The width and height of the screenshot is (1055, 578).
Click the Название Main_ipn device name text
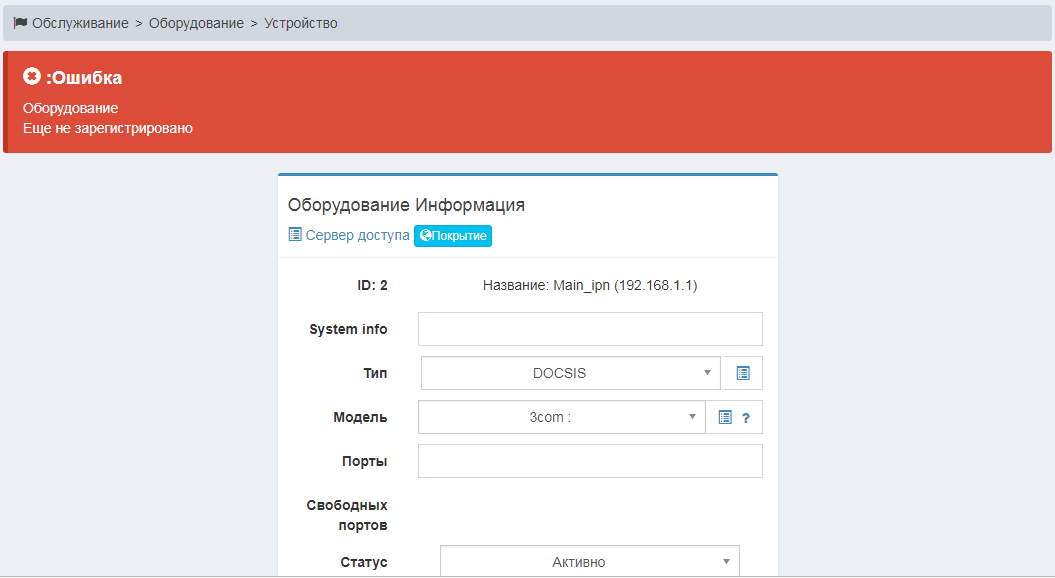click(x=590, y=285)
